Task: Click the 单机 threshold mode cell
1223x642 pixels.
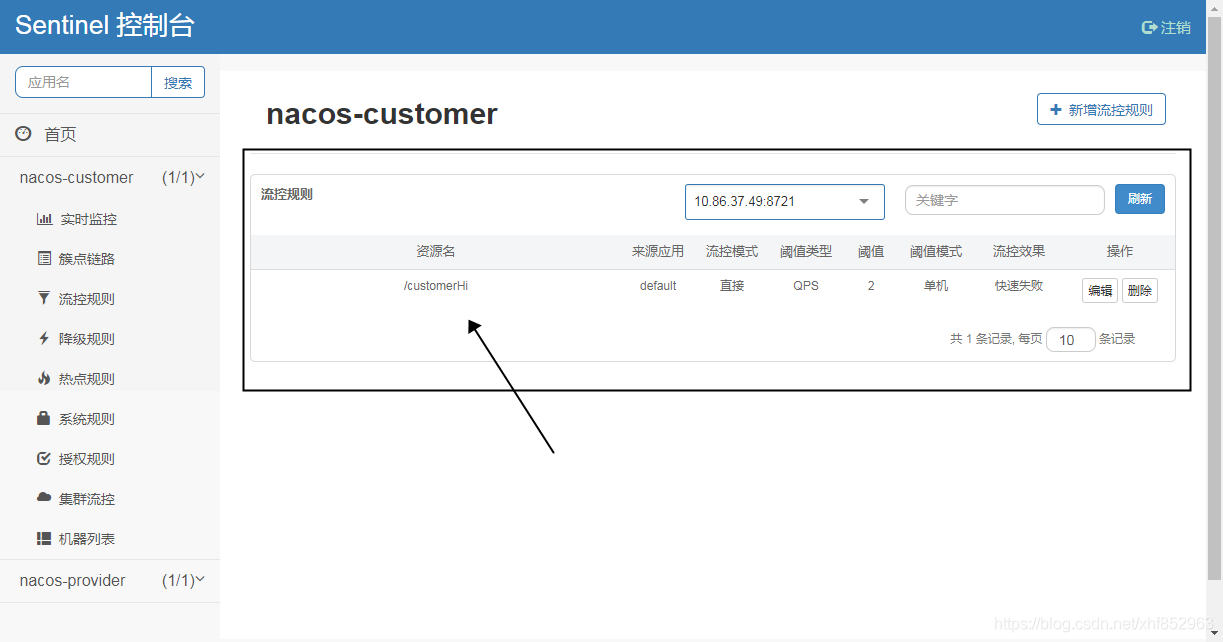Action: click(x=936, y=285)
